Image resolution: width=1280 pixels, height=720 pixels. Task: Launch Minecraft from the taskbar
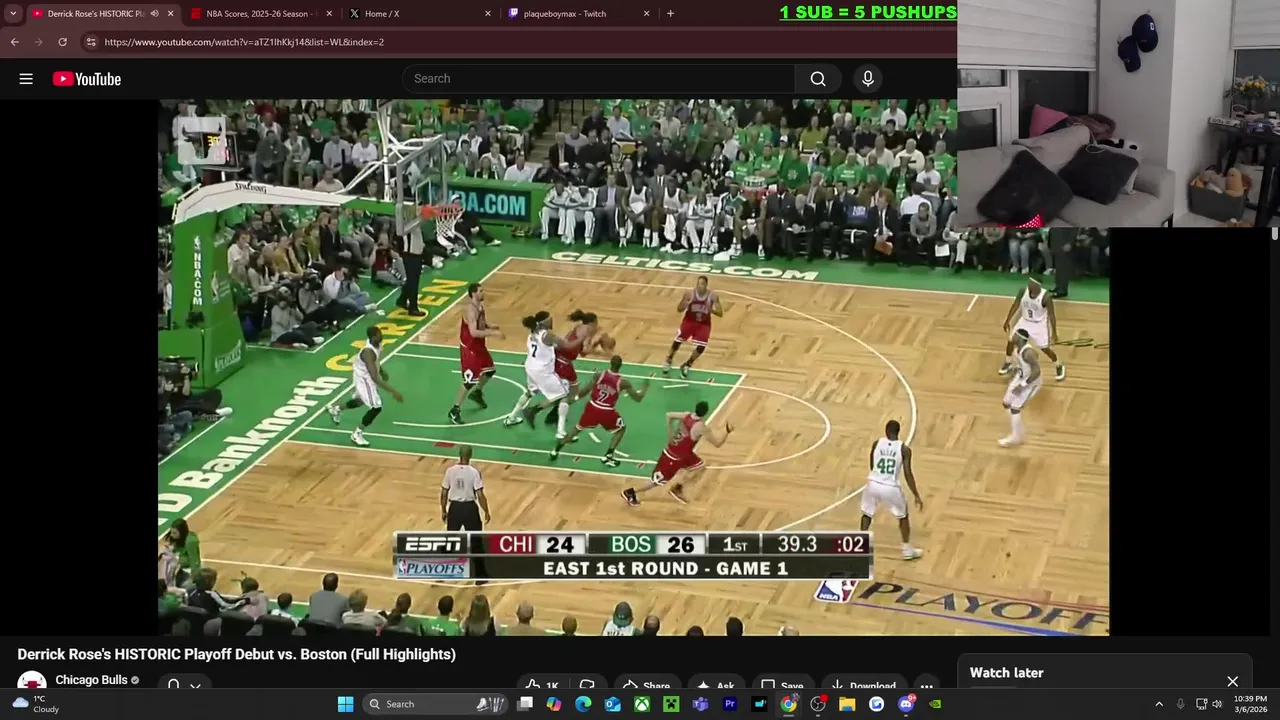(671, 704)
